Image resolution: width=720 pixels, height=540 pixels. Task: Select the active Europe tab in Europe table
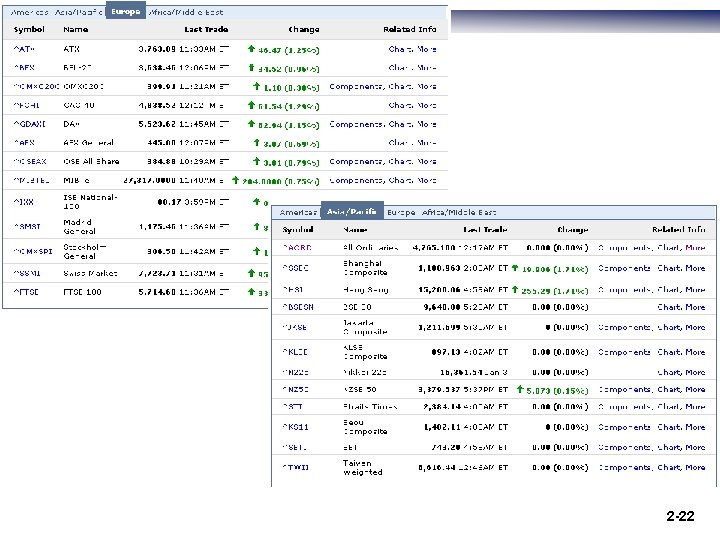coord(125,11)
